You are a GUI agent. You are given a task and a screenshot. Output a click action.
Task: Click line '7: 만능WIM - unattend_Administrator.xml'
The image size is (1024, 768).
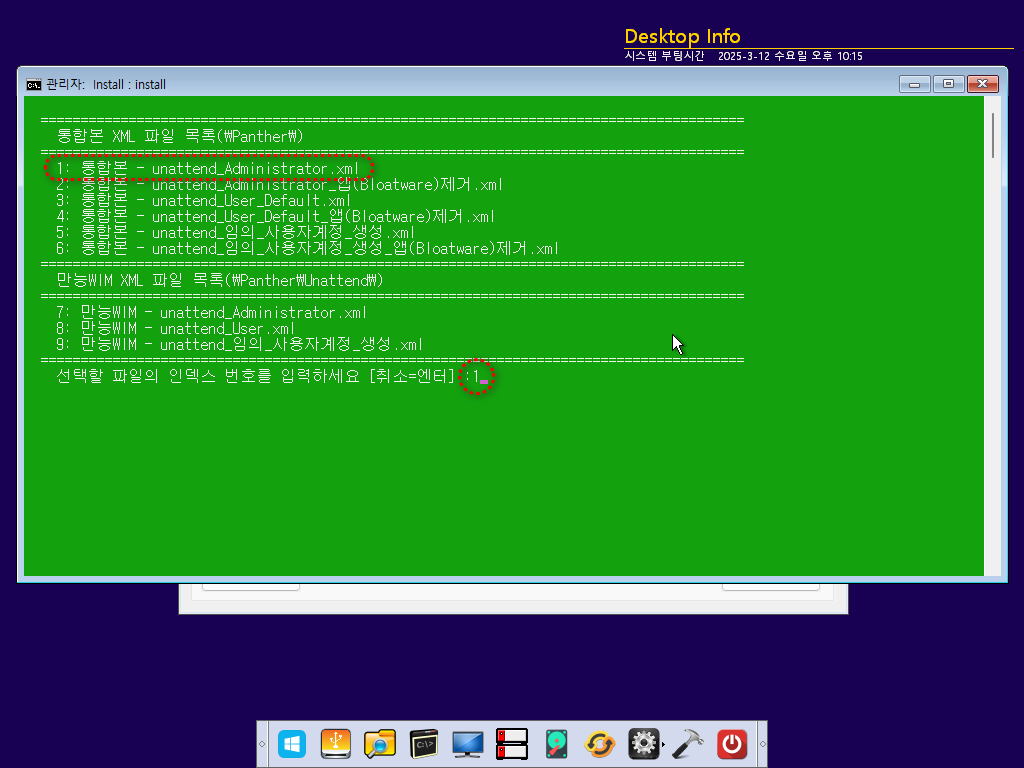(211, 313)
